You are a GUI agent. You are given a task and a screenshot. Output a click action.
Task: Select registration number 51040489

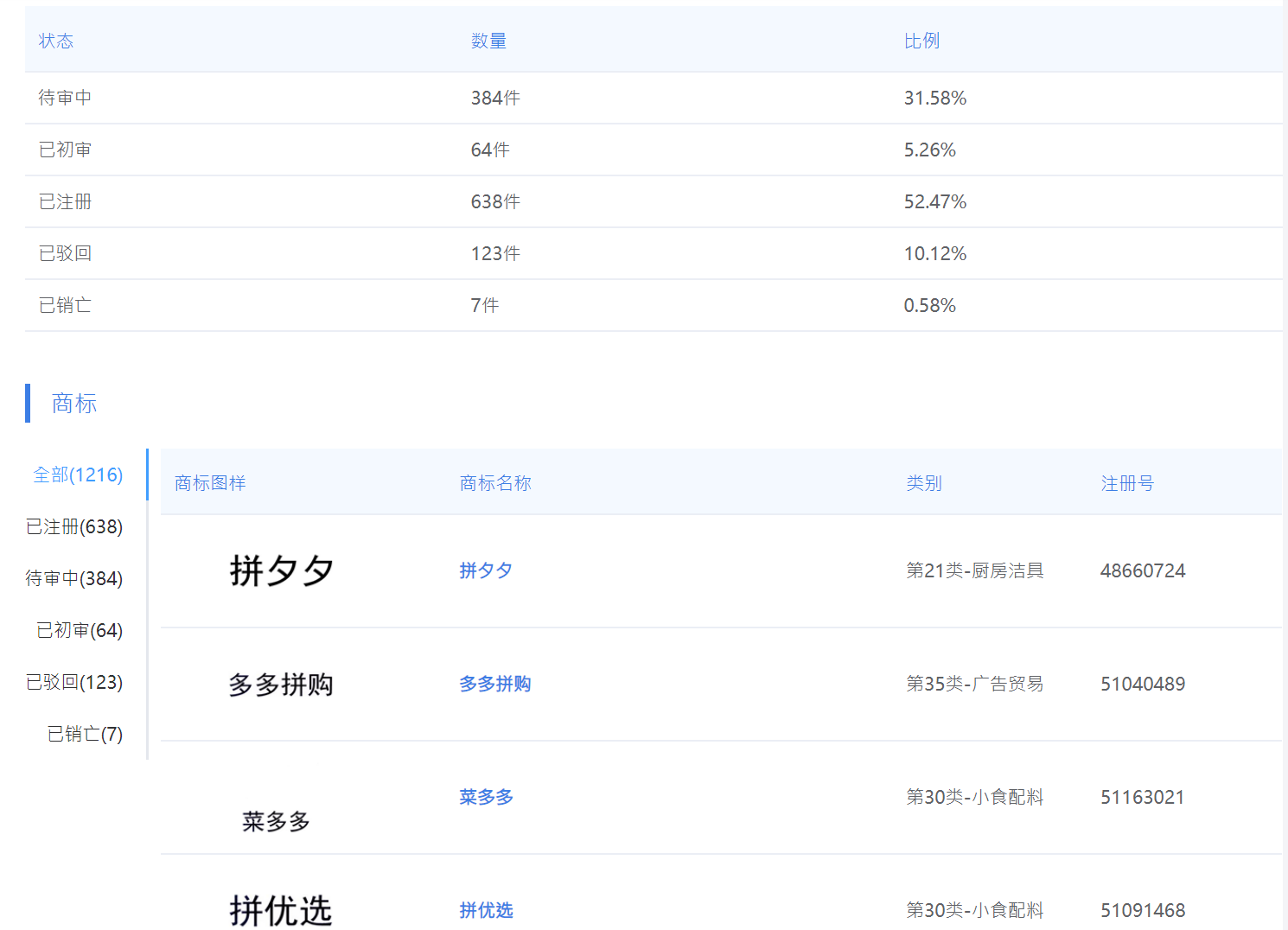tap(1143, 684)
